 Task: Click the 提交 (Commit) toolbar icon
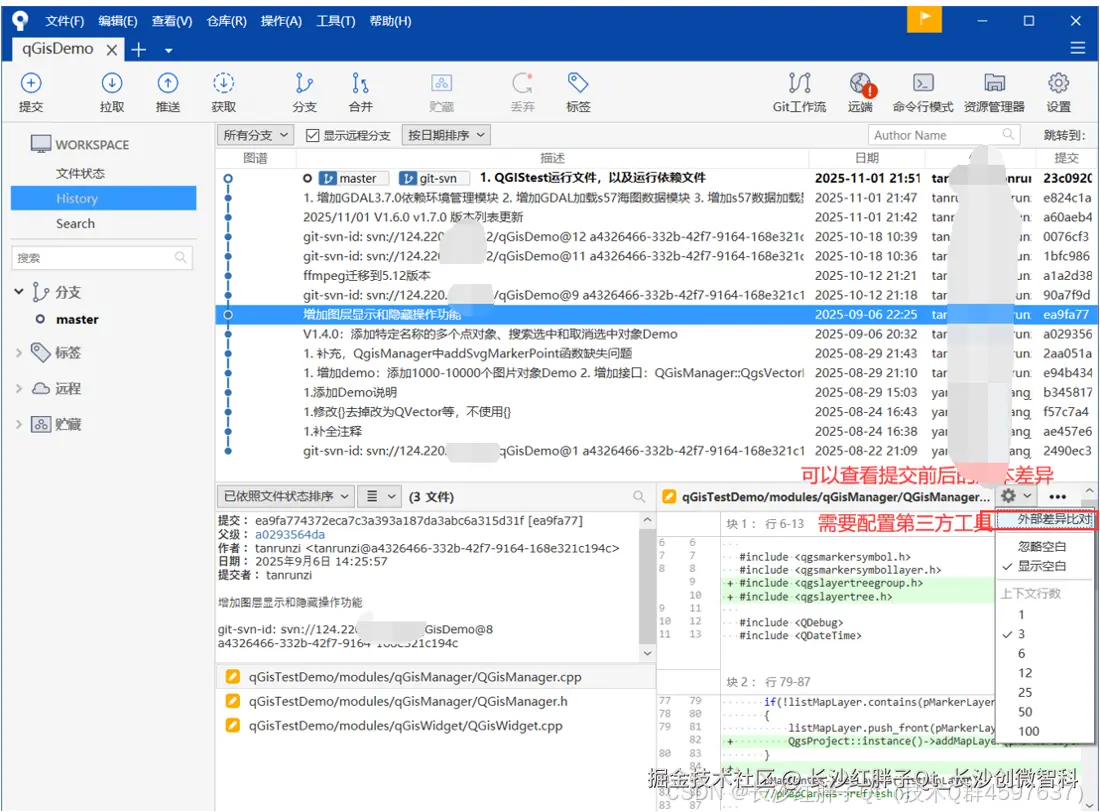[x=31, y=84]
